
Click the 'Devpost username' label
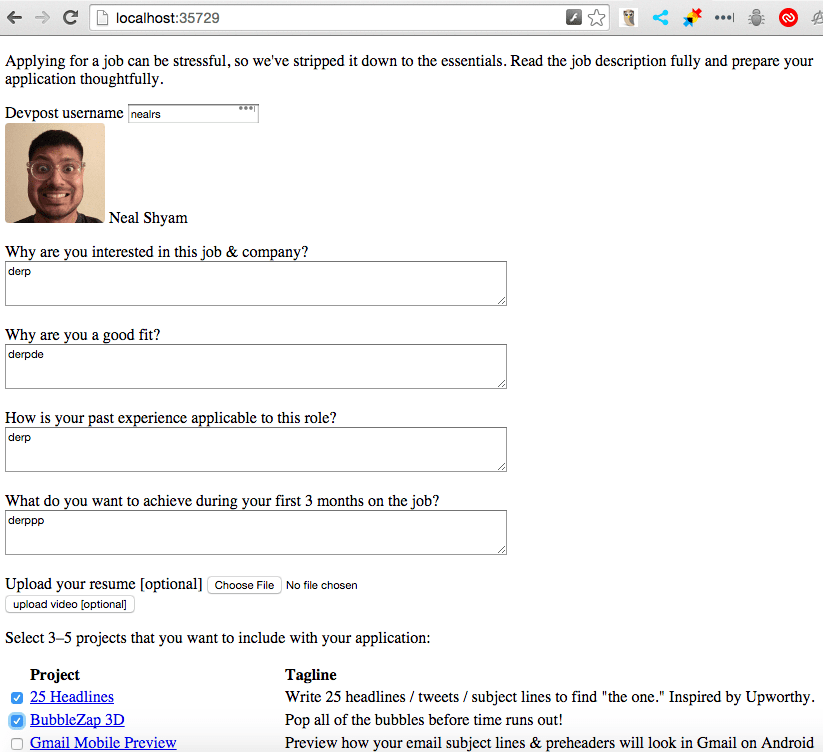tap(64, 113)
